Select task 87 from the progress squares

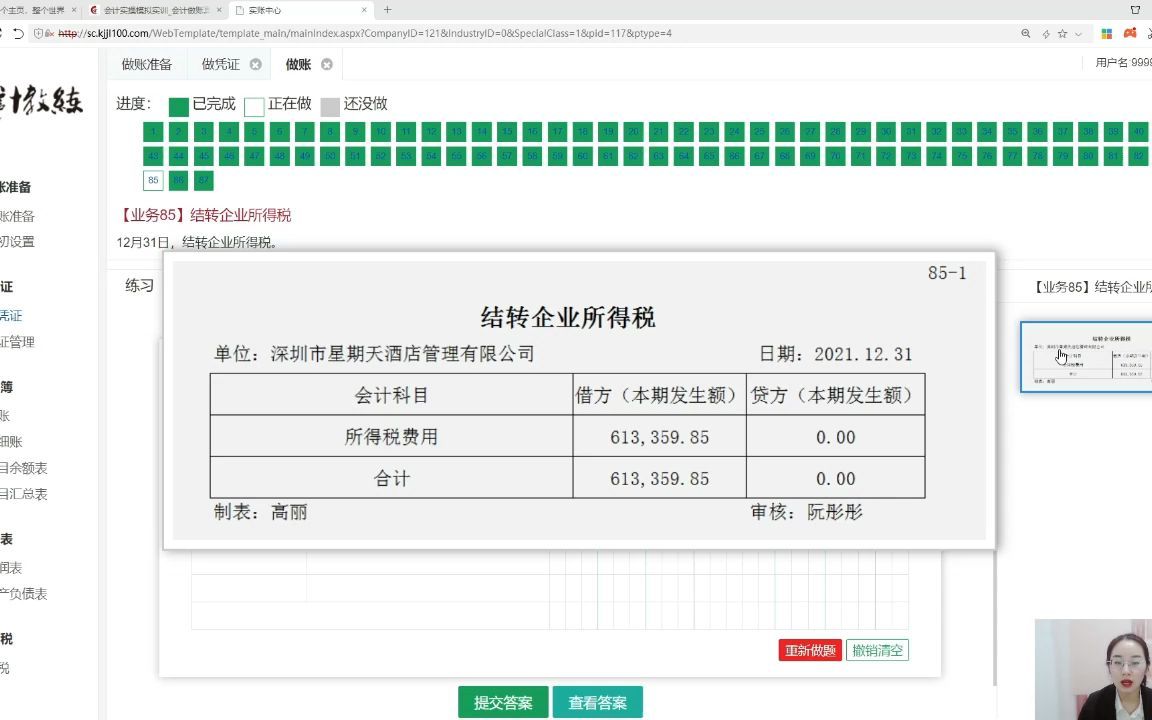coord(203,180)
